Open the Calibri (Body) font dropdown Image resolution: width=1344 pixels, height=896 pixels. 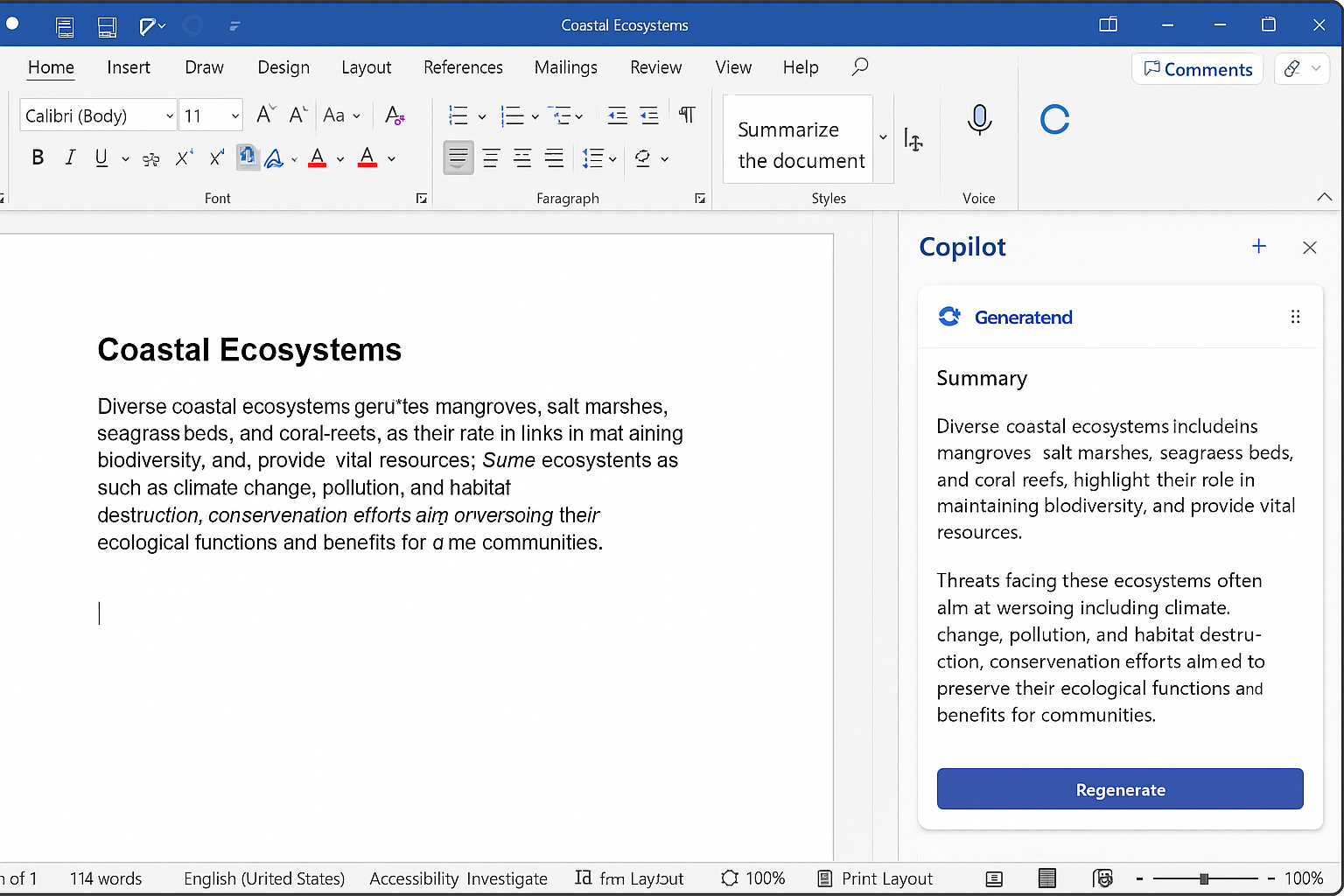point(98,115)
